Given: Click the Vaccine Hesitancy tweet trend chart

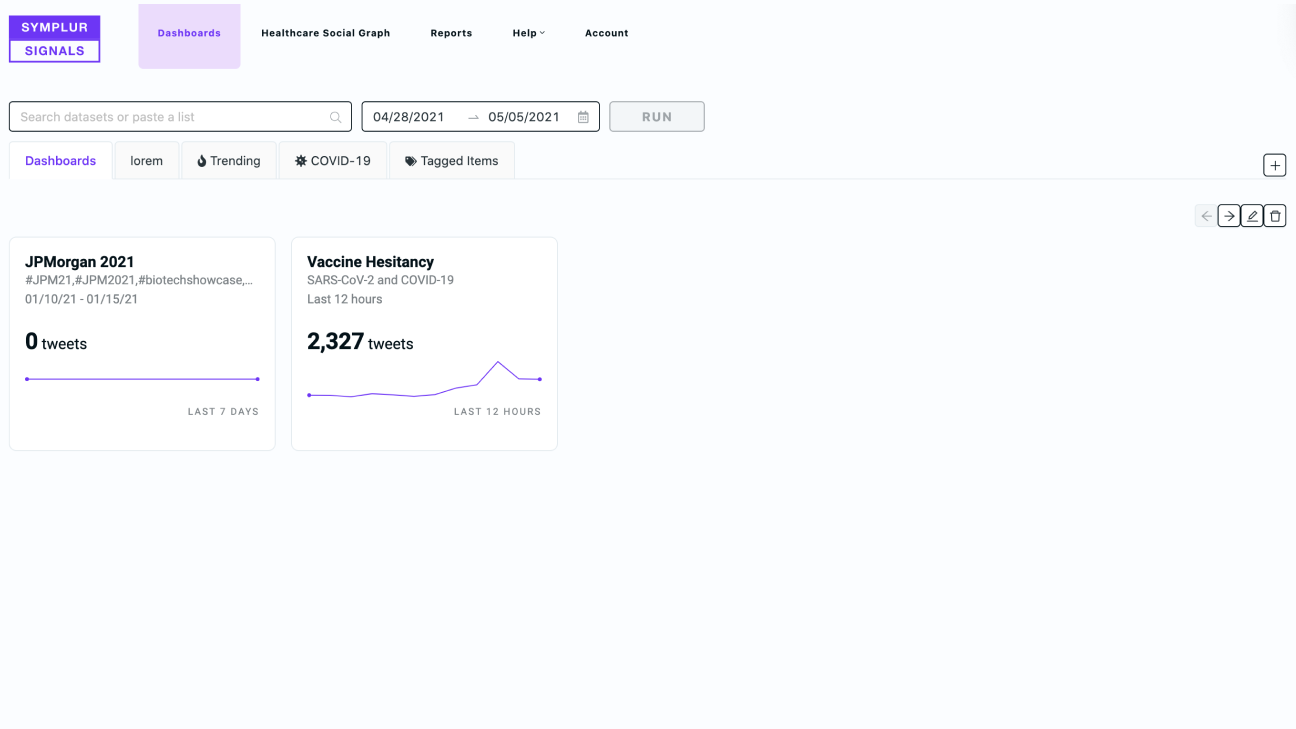Looking at the screenshot, I should 425,380.
